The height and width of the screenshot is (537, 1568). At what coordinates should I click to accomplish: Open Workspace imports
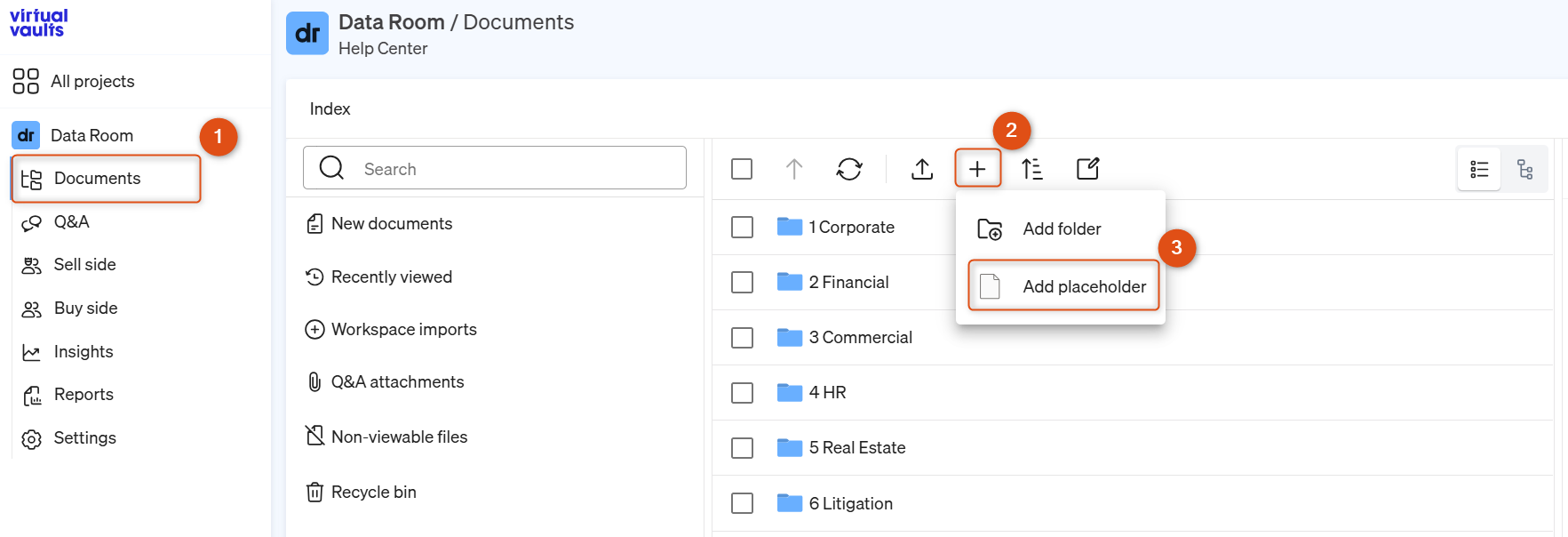[404, 330]
